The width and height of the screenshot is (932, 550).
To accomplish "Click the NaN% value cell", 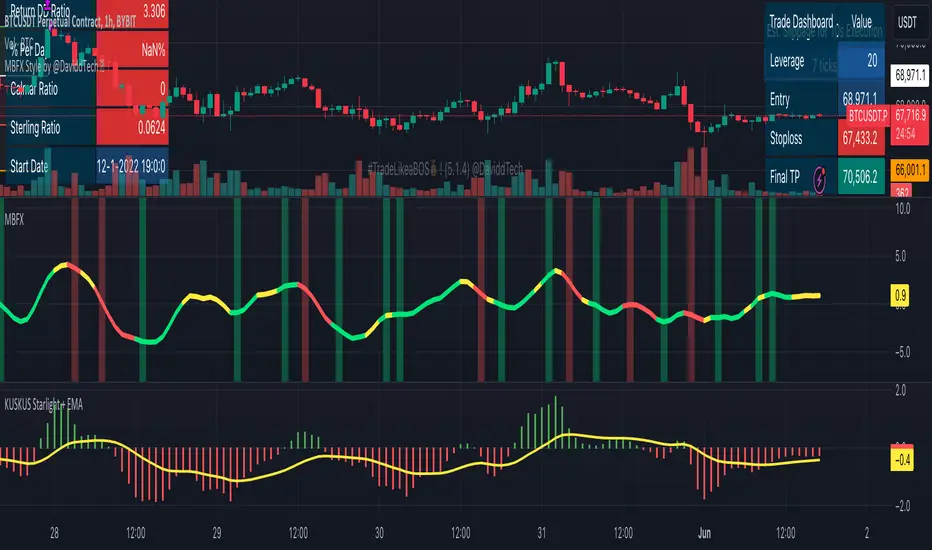I will pyautogui.click(x=132, y=49).
